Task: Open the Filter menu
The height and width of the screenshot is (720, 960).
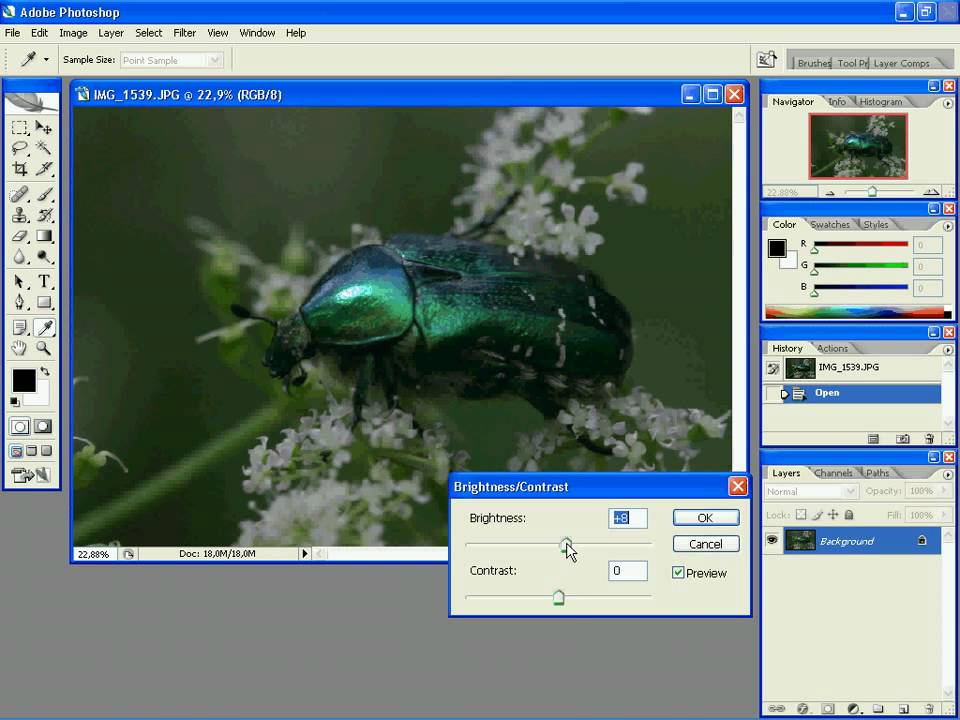Action: 185,33
